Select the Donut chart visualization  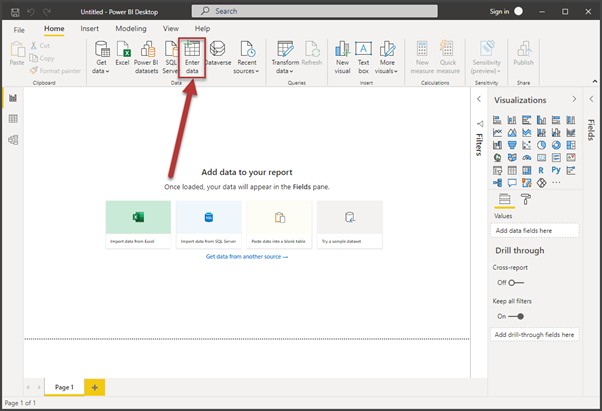(x=556, y=145)
